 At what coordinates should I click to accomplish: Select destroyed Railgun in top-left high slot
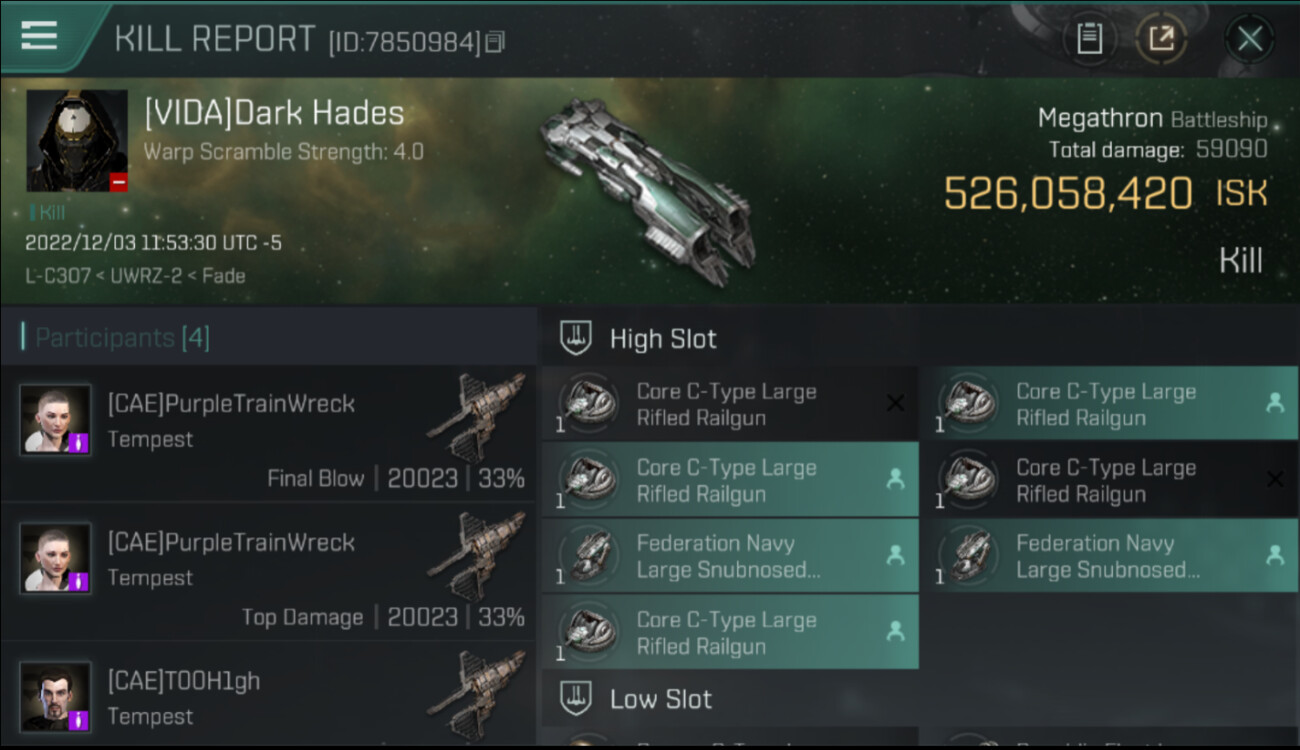(x=730, y=404)
